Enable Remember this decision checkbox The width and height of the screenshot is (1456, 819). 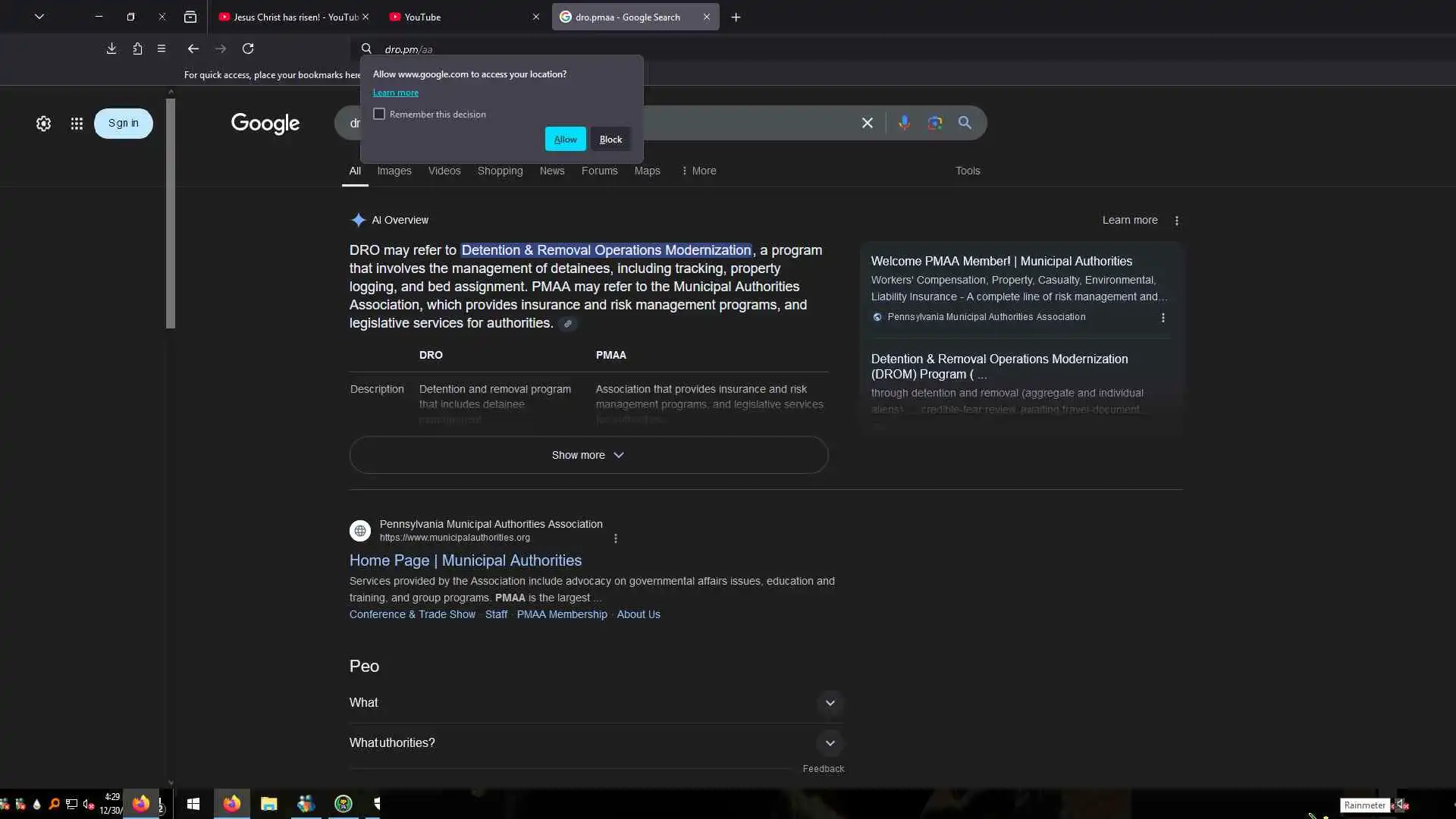point(379,114)
